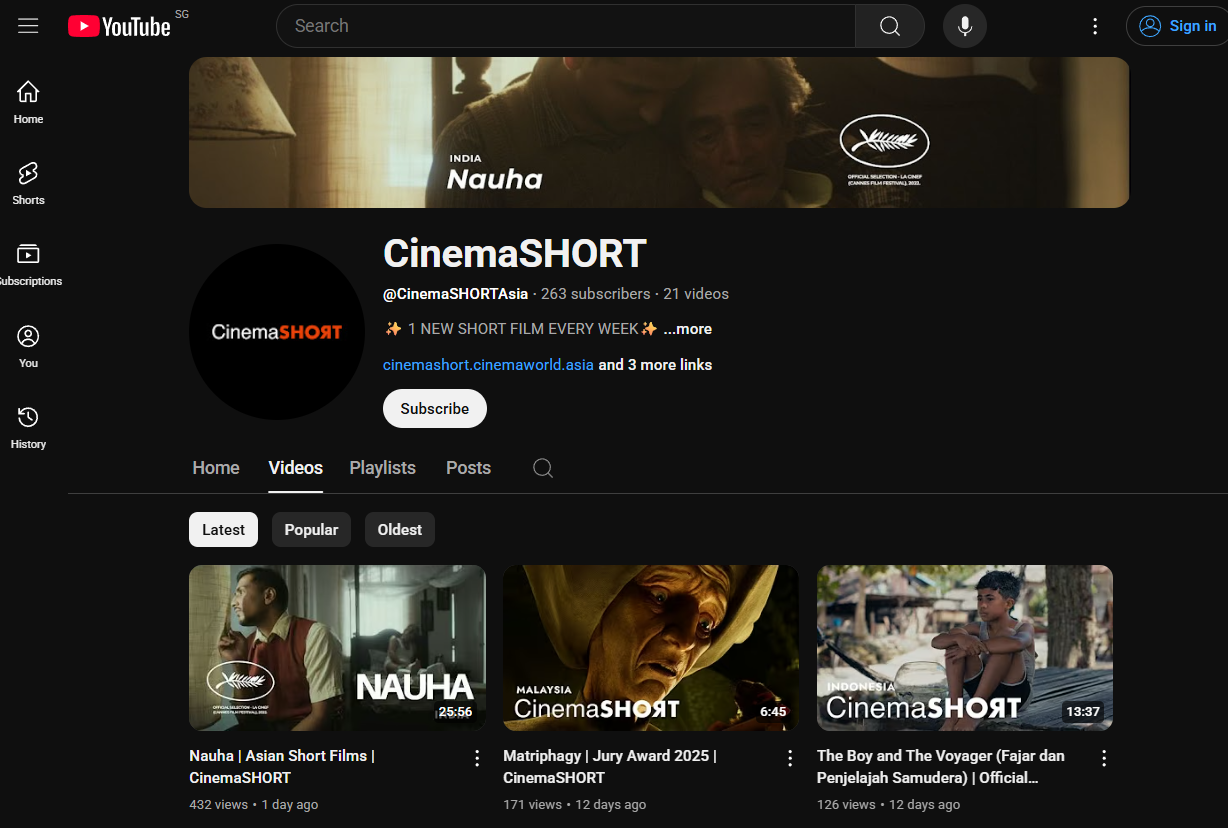Open Subscriptions in sidebar

(28, 264)
